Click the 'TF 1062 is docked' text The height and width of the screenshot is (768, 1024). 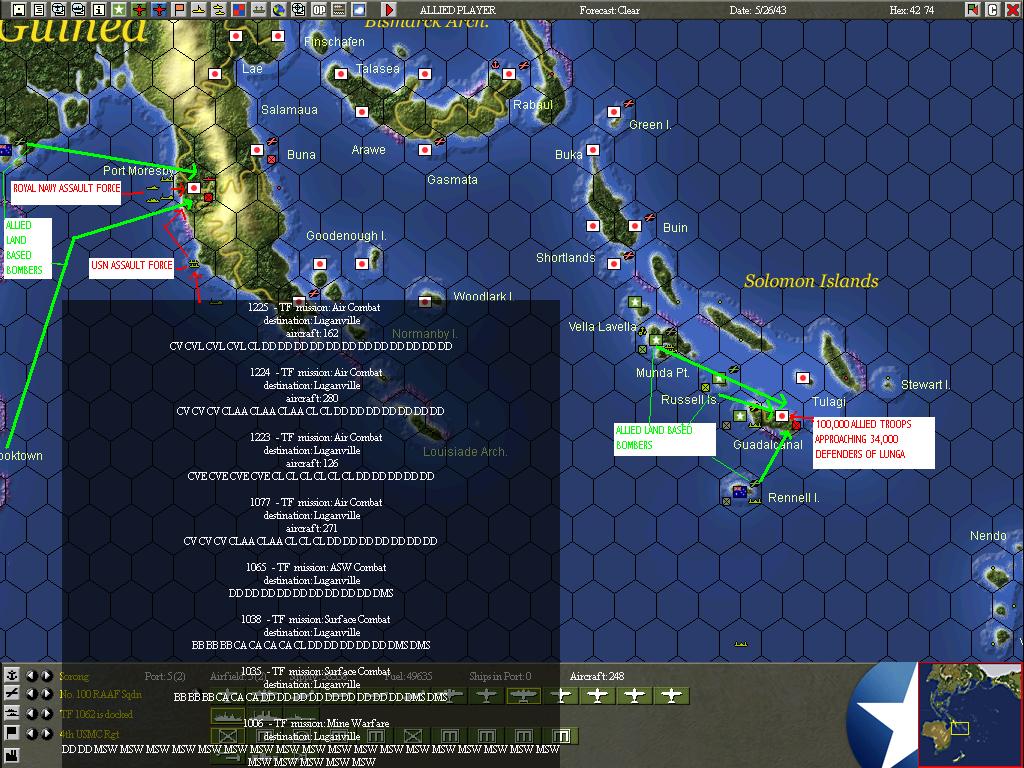tap(96, 714)
